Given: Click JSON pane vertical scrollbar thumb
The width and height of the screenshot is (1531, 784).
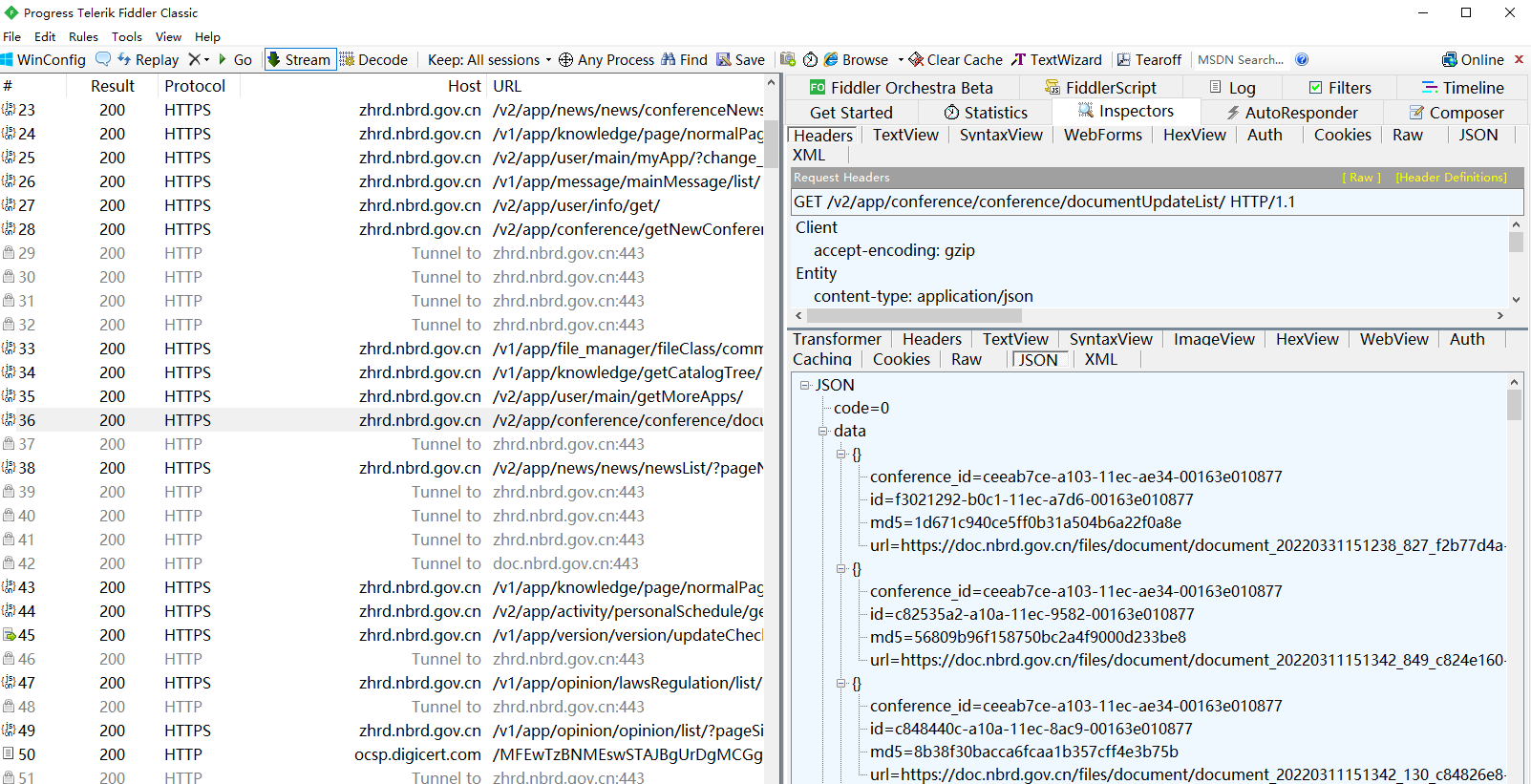Looking at the screenshot, I should tap(1514, 405).
